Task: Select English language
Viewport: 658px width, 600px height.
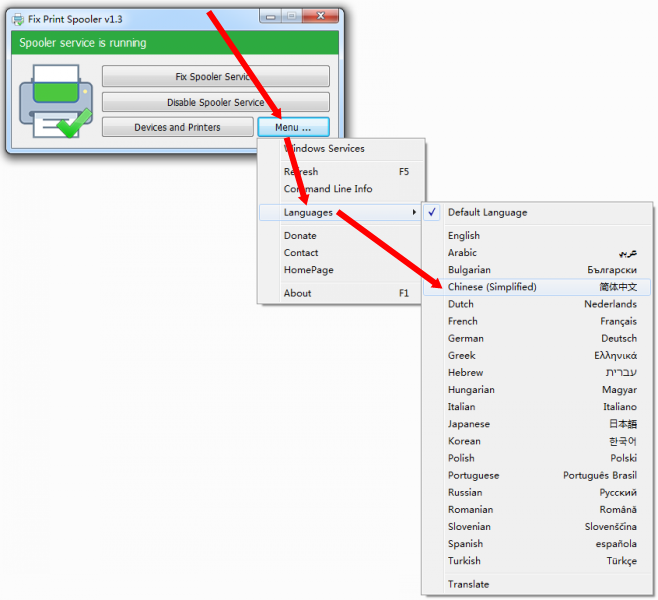Action: click(537, 236)
